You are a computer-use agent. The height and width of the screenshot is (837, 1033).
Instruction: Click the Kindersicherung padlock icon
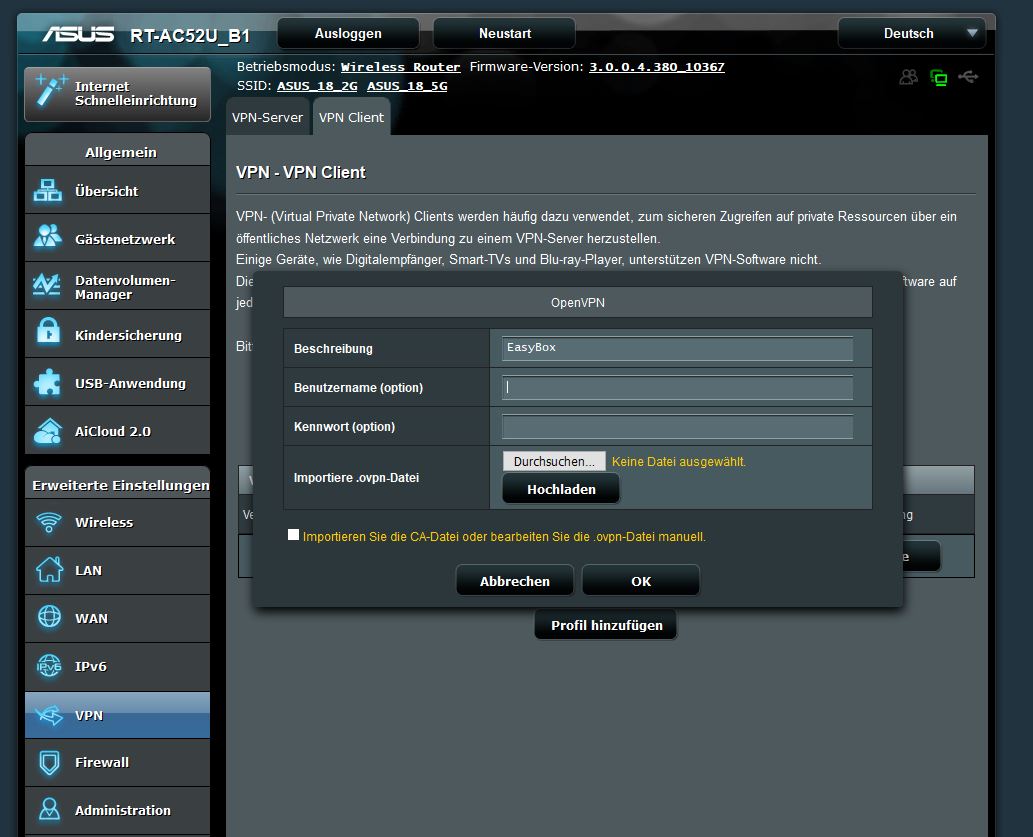48,334
